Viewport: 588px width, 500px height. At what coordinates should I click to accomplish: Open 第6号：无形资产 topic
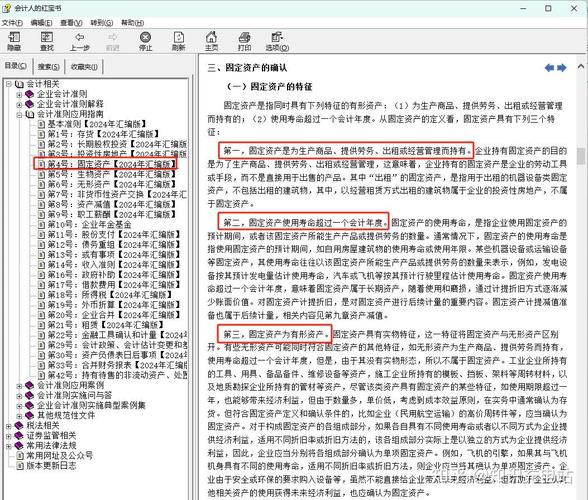pyautogui.click(x=111, y=185)
